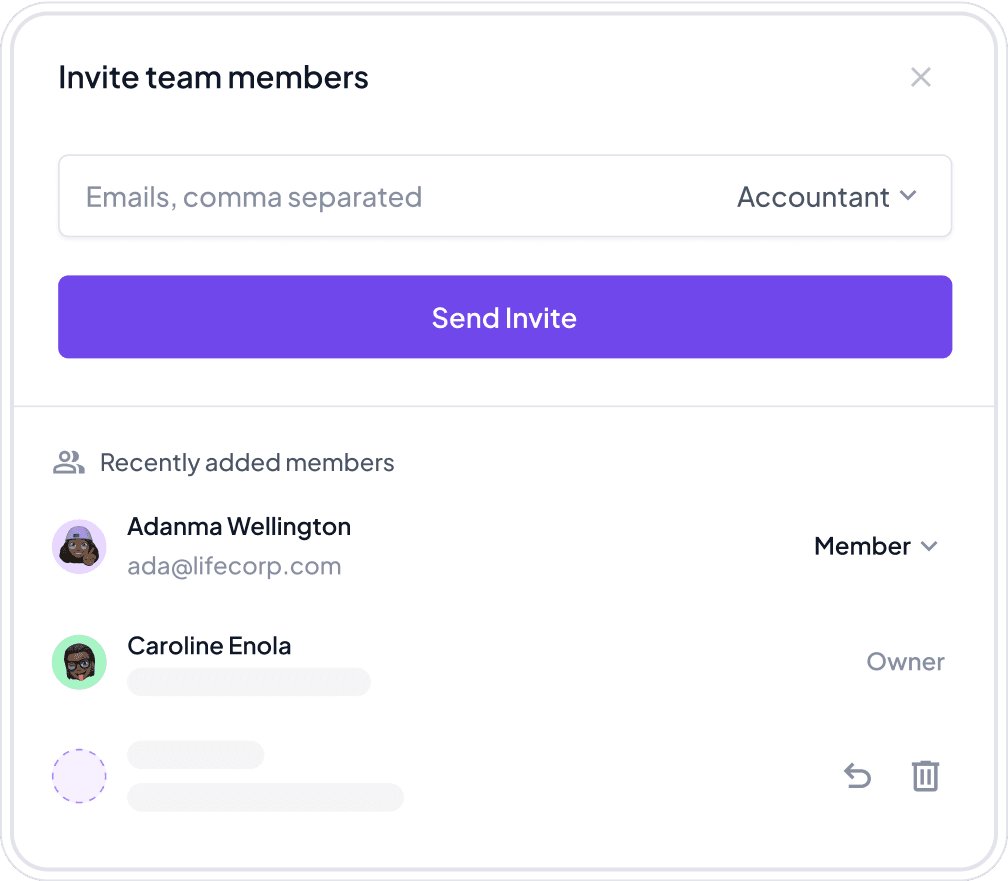This screenshot has width=1008, height=881.
Task: Click Caroline Enola's email placeholder bar
Action: pyautogui.click(x=249, y=682)
